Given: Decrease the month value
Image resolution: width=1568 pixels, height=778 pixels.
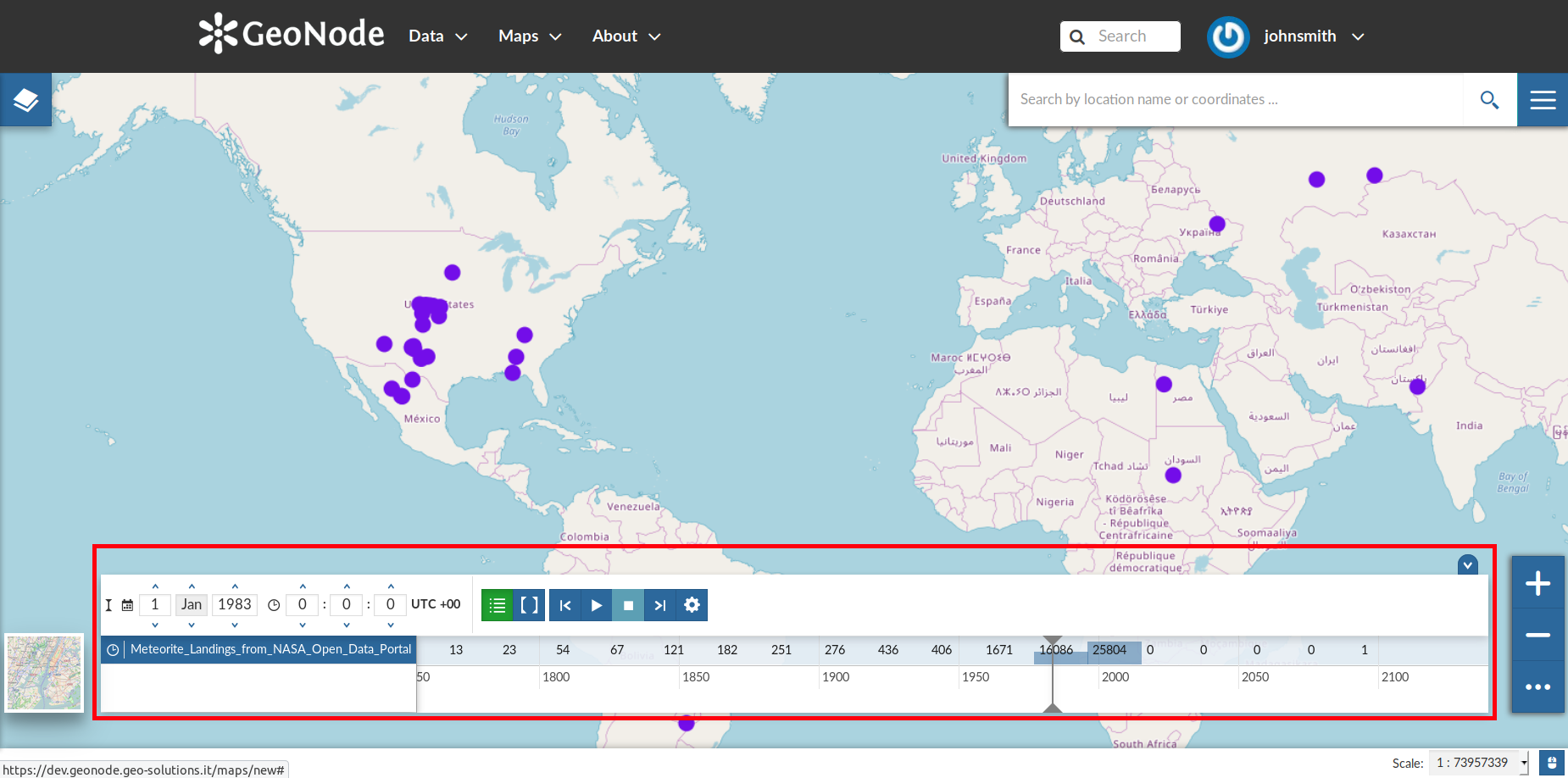Looking at the screenshot, I should (x=192, y=625).
